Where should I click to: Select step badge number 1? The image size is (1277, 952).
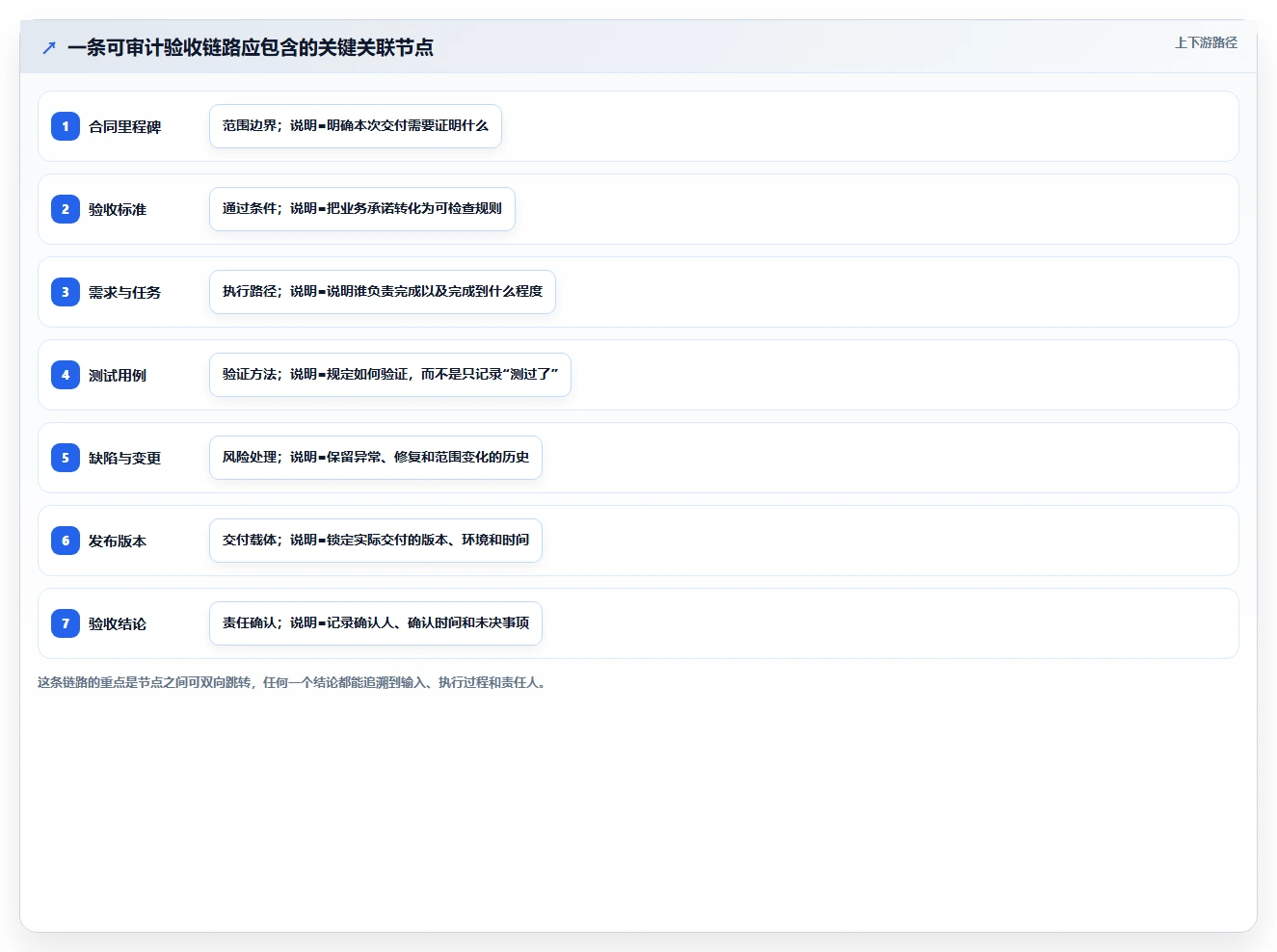click(x=66, y=126)
